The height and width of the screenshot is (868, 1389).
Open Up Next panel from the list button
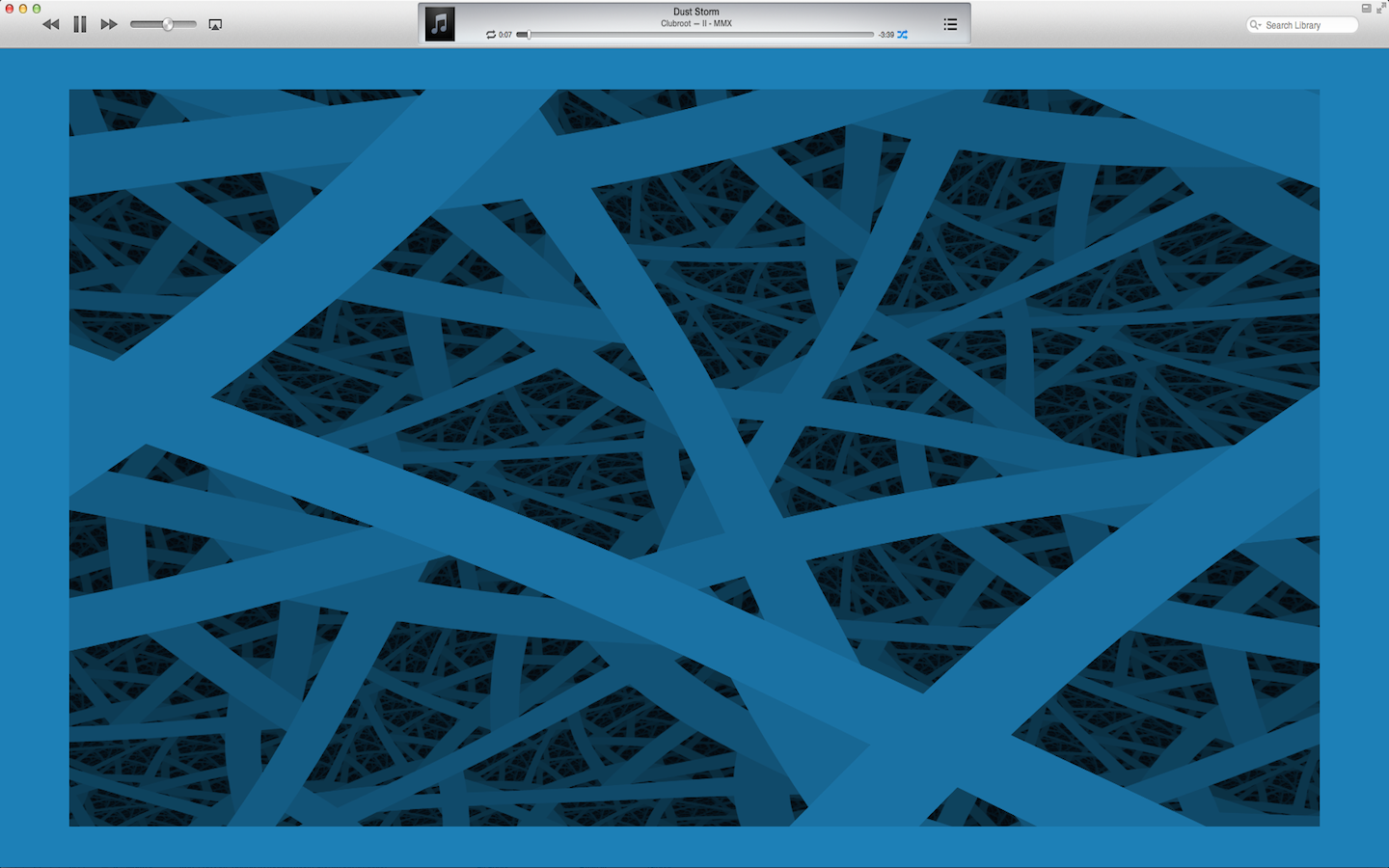[x=950, y=24]
